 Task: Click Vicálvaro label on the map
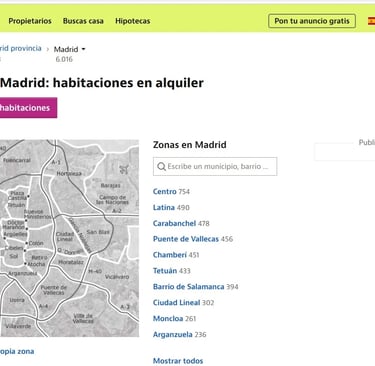[x=117, y=277]
